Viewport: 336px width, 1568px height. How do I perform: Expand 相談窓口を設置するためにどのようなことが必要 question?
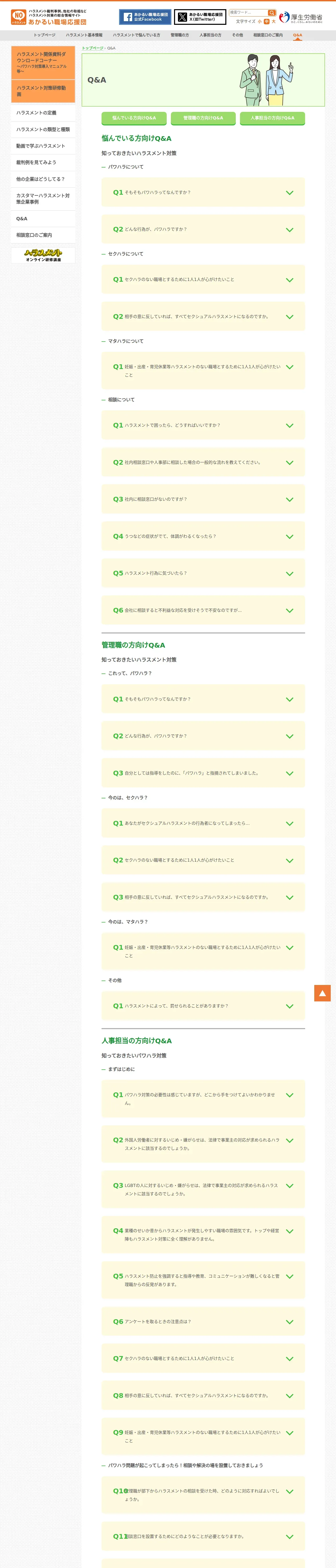203,1537
